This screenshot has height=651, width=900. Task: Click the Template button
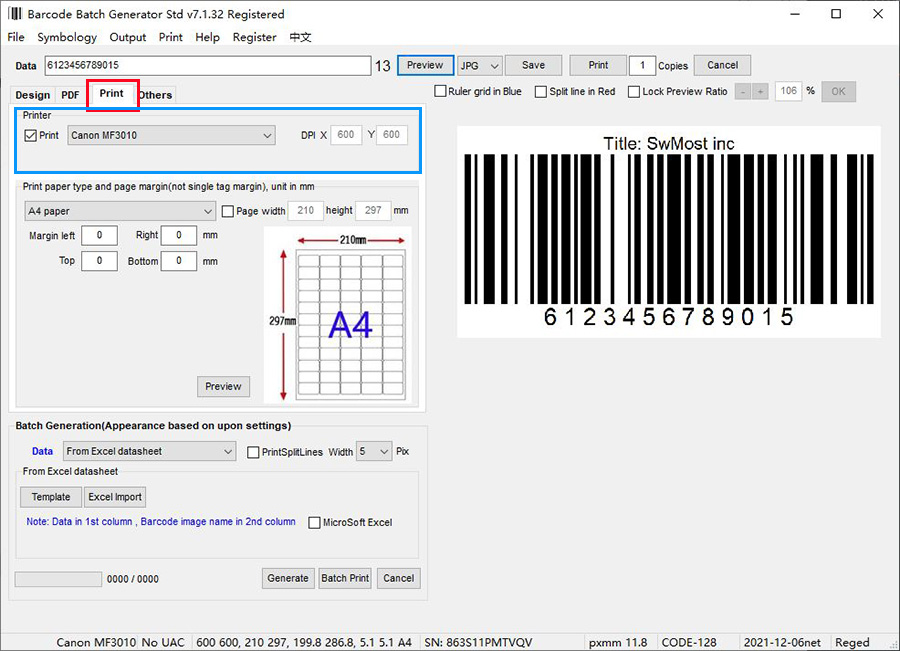coord(51,497)
